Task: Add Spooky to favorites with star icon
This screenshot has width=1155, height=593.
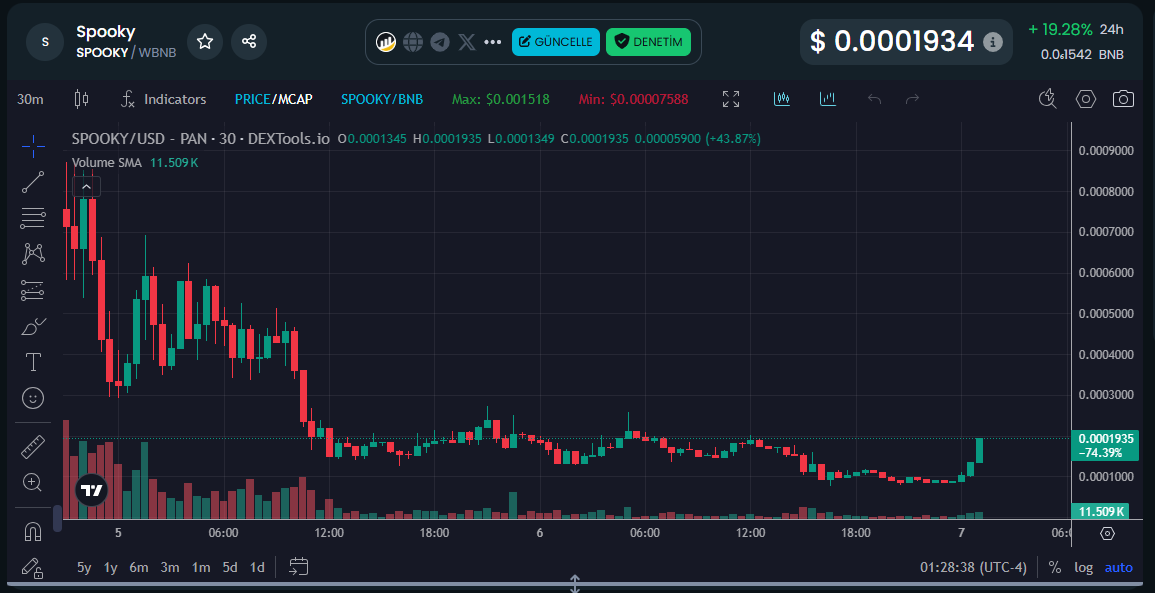Action: coord(205,42)
